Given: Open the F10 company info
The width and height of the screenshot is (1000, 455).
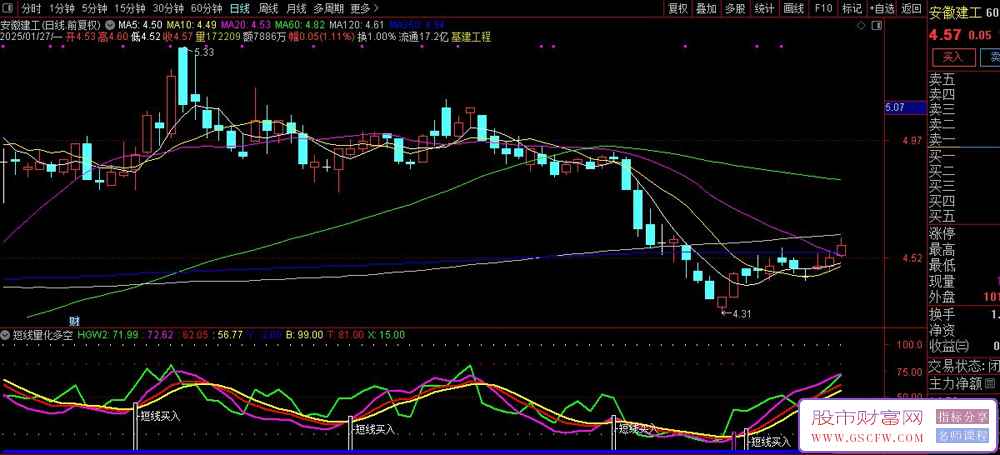Looking at the screenshot, I should tap(823, 8).
